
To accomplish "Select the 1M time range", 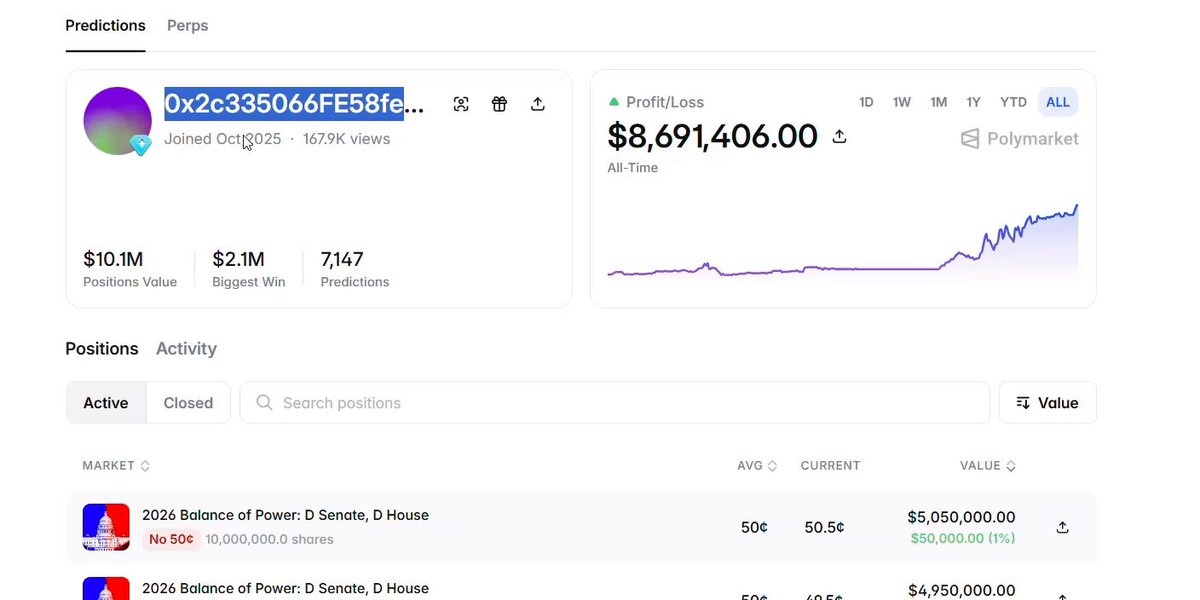I will click(938, 102).
